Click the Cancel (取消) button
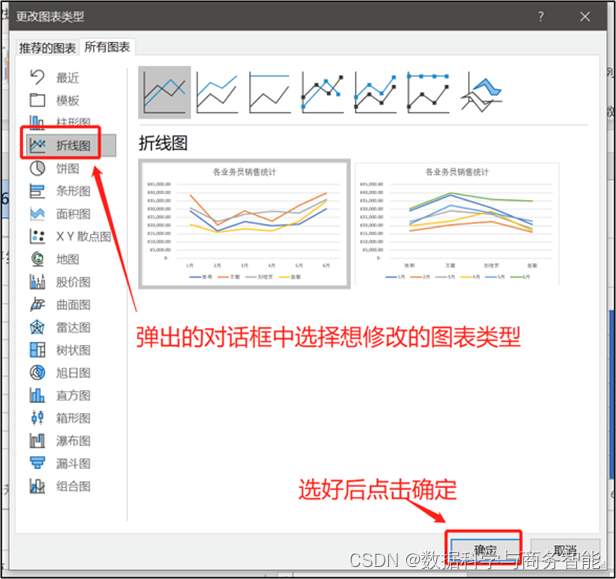616x579 pixels. [x=565, y=550]
